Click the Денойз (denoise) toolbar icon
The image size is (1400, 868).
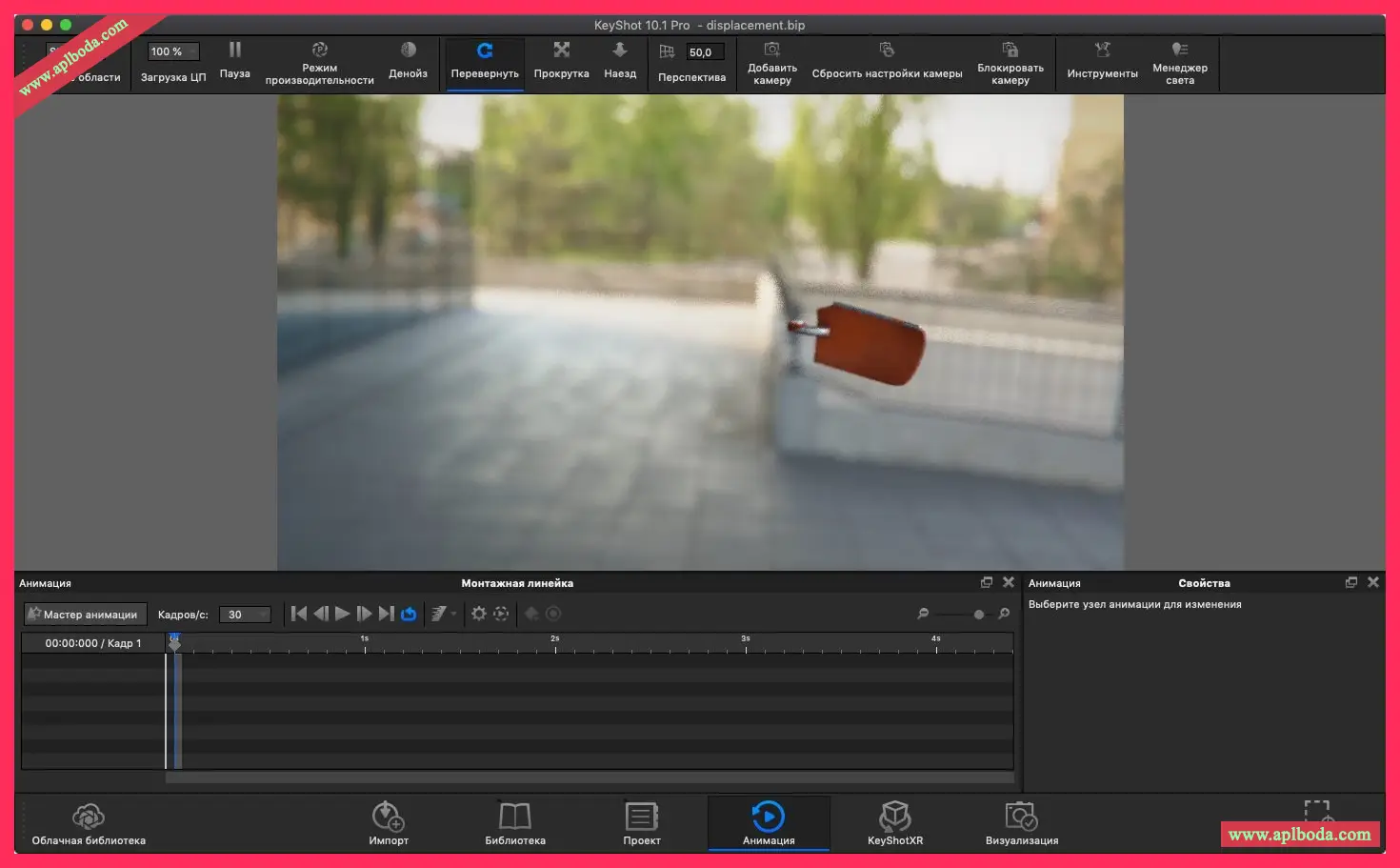408,50
